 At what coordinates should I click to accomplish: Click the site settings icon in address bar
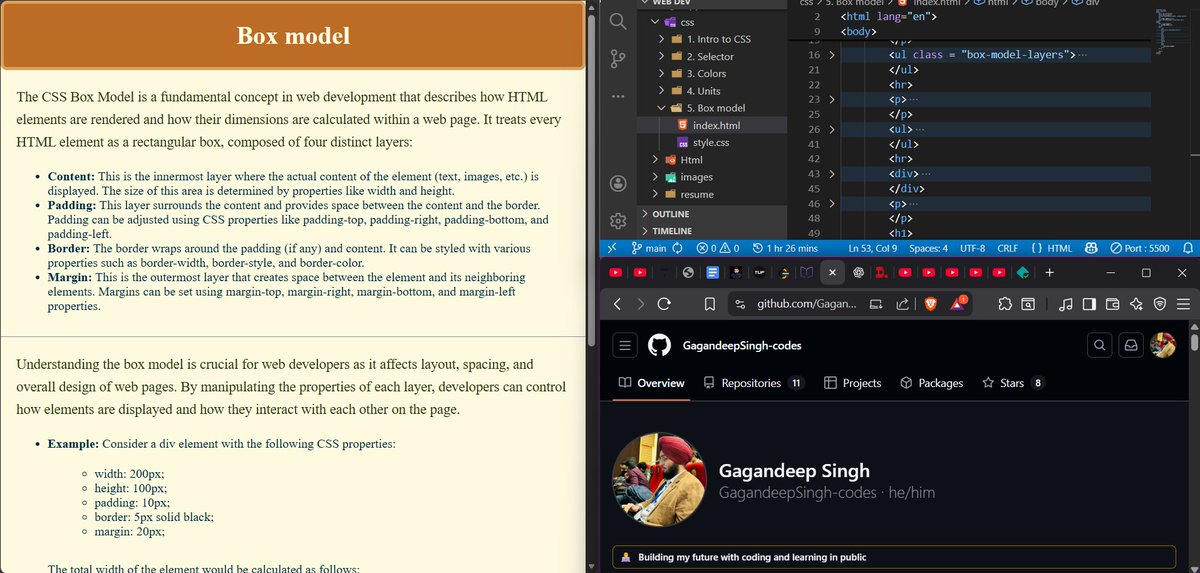[x=739, y=304]
